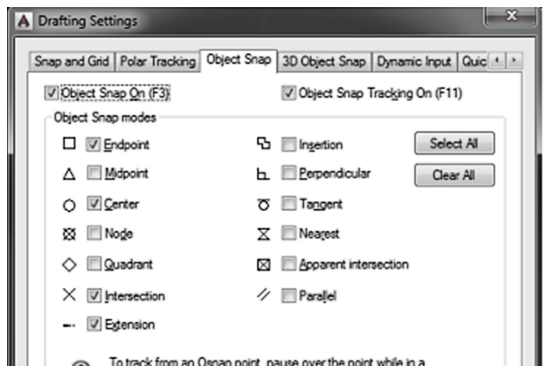Click the Perpendicular snap marker icon

coord(263,174)
